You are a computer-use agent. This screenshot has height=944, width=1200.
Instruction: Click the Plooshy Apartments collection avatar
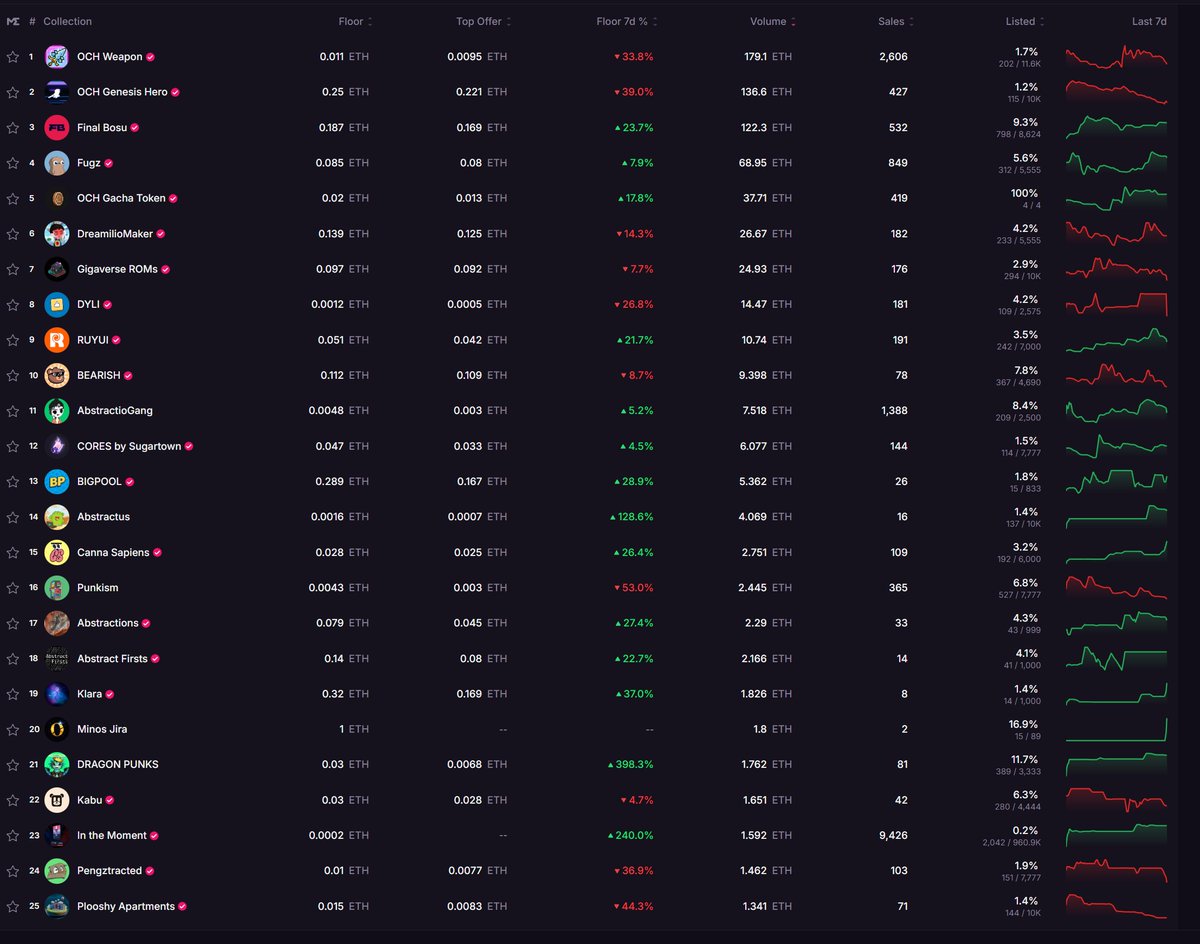pos(57,906)
